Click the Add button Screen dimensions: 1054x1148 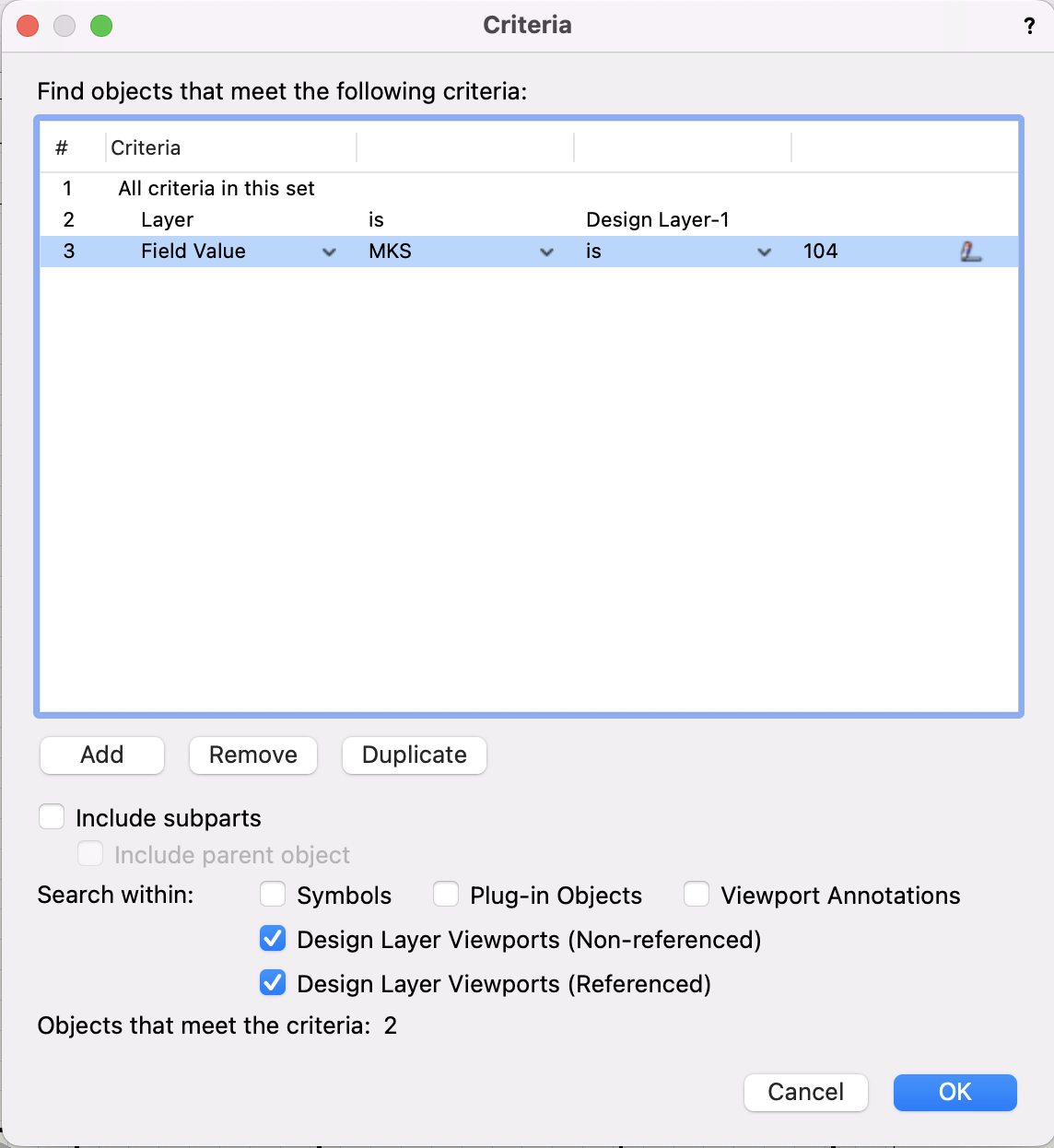101,755
